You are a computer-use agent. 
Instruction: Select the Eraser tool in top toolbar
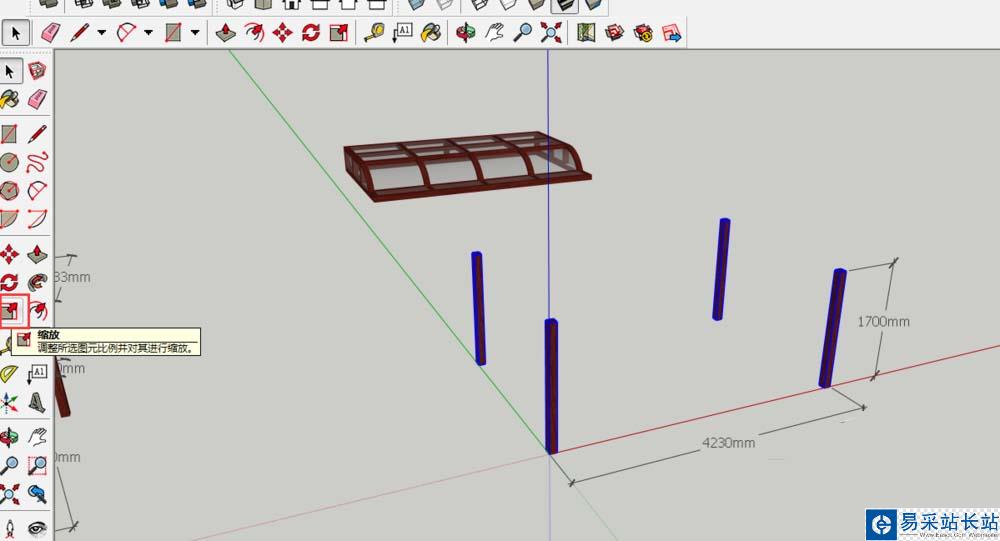point(51,33)
